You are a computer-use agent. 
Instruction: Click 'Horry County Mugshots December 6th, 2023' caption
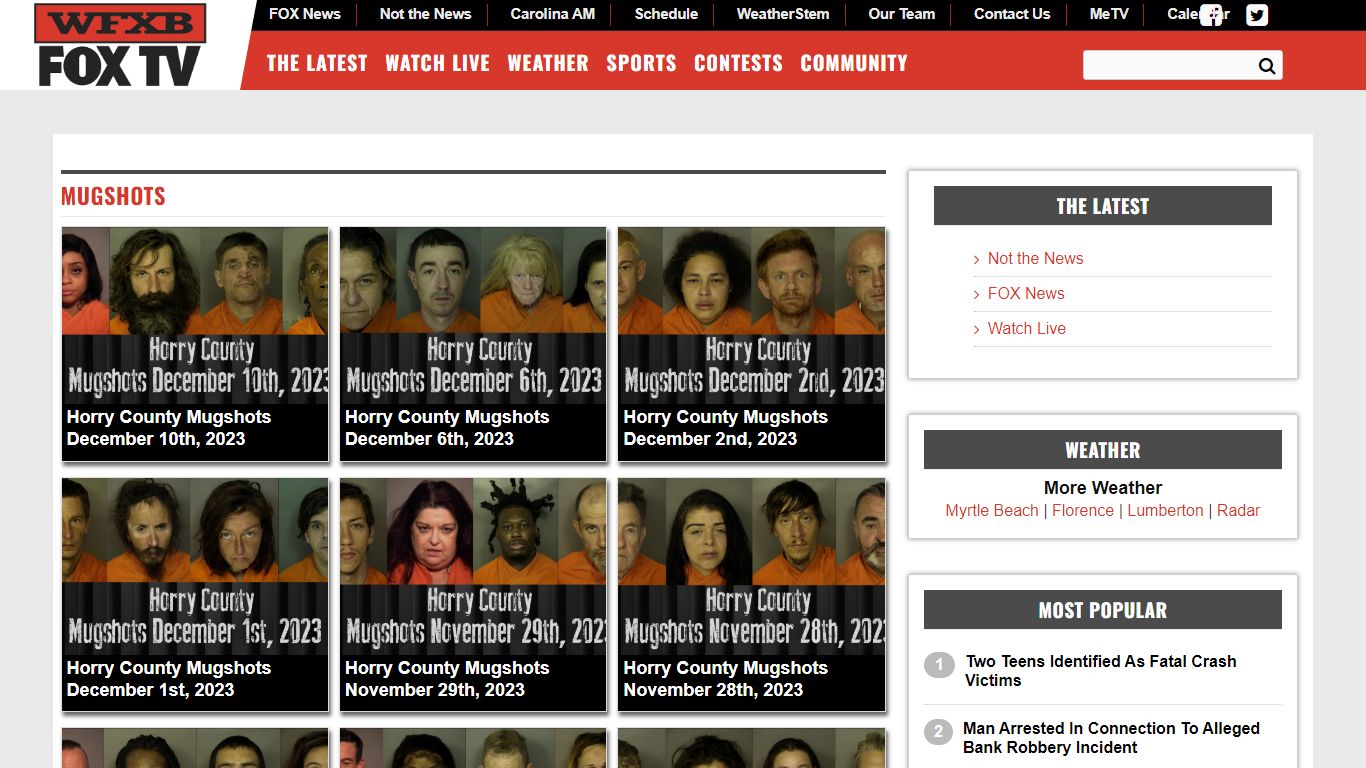click(447, 428)
